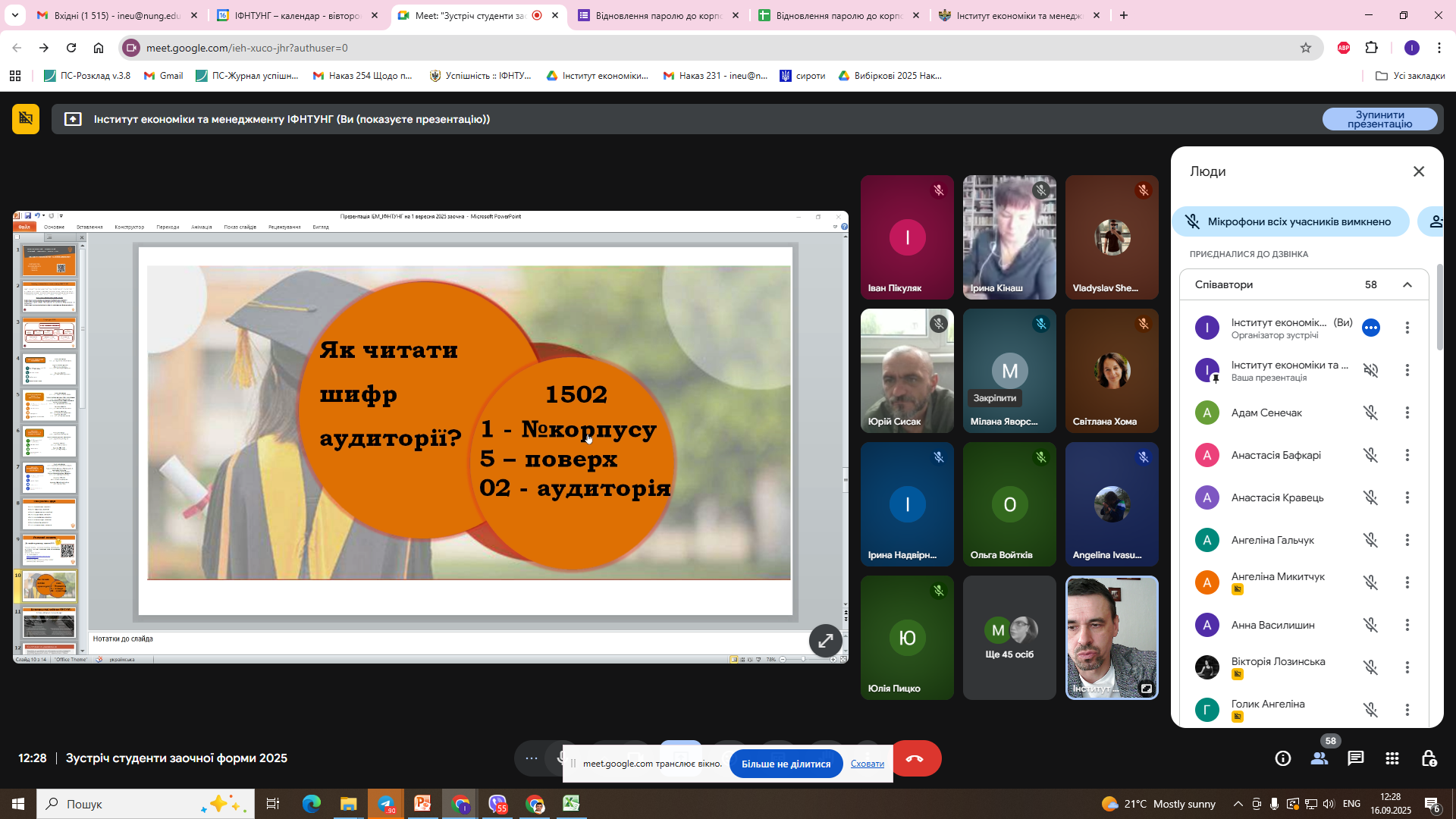Collapse the Співавтори list
This screenshot has height=819, width=1456.
(1407, 285)
